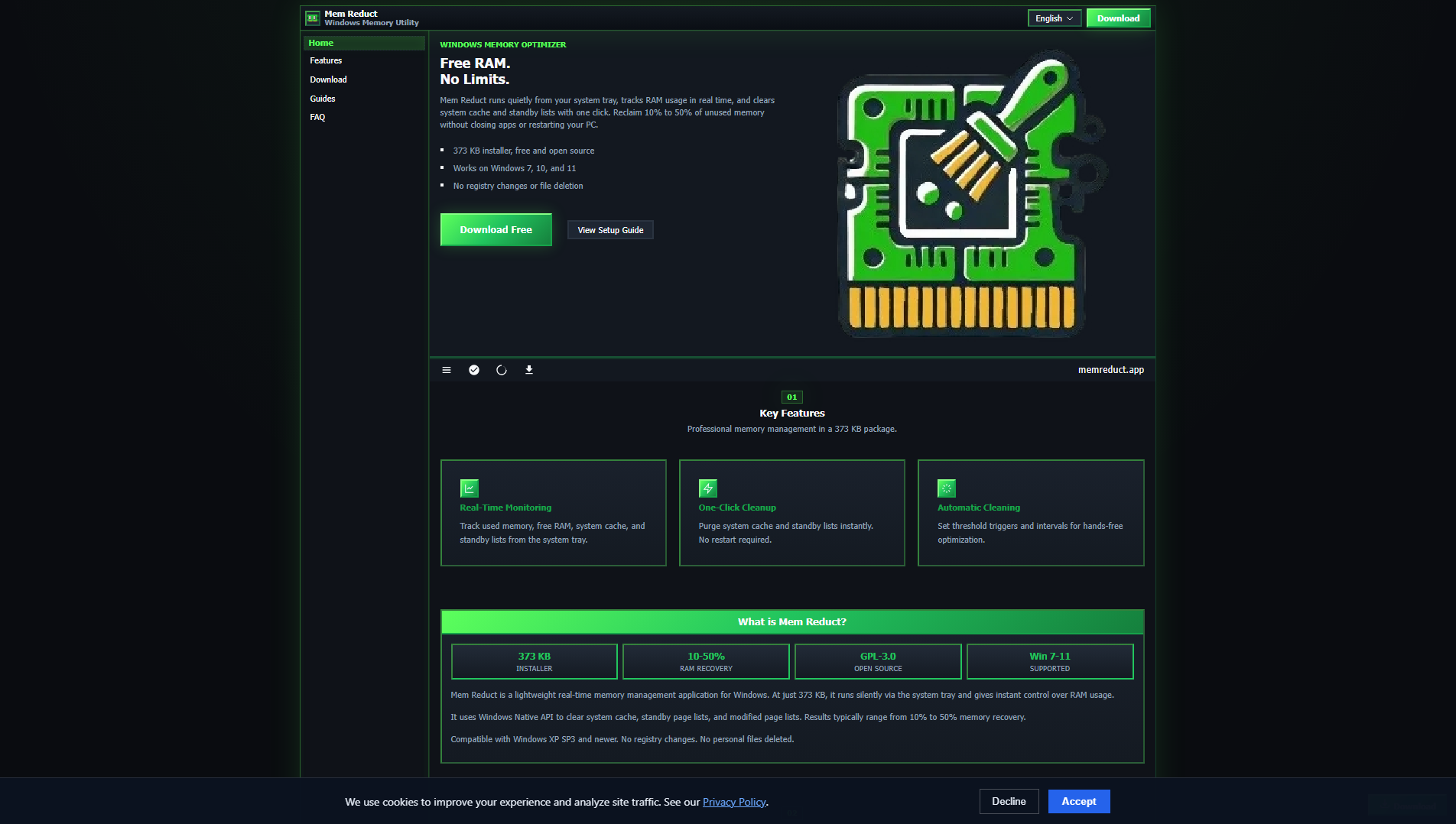Click '373 KB installer, free and open source' bullet
The height and width of the screenshot is (824, 1456).
tap(524, 151)
